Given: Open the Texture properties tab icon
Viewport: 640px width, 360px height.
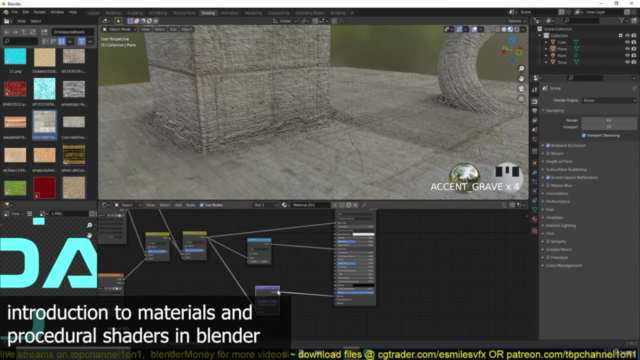Looking at the screenshot, I should 535,231.
